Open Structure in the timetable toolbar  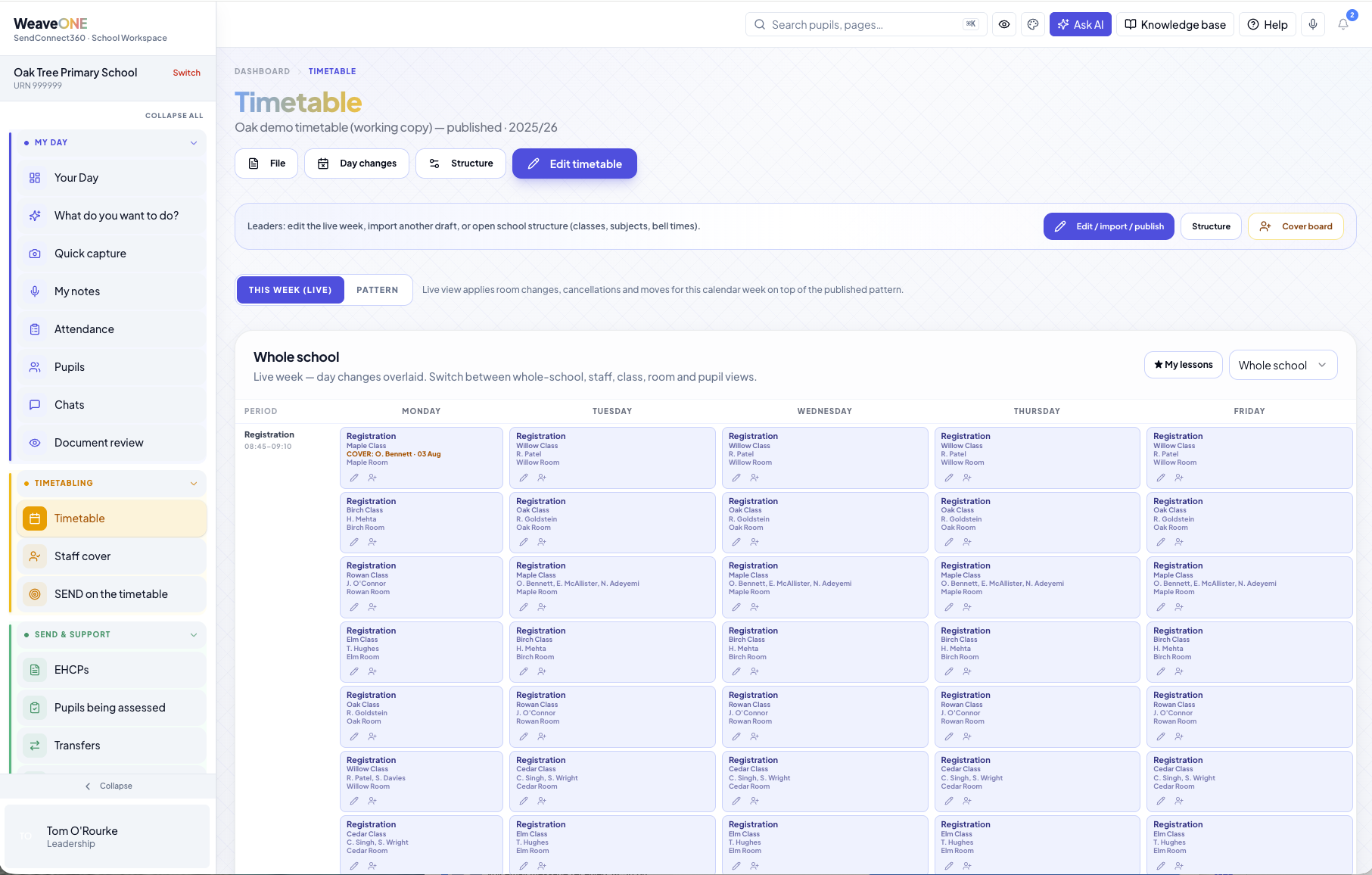[x=461, y=163]
